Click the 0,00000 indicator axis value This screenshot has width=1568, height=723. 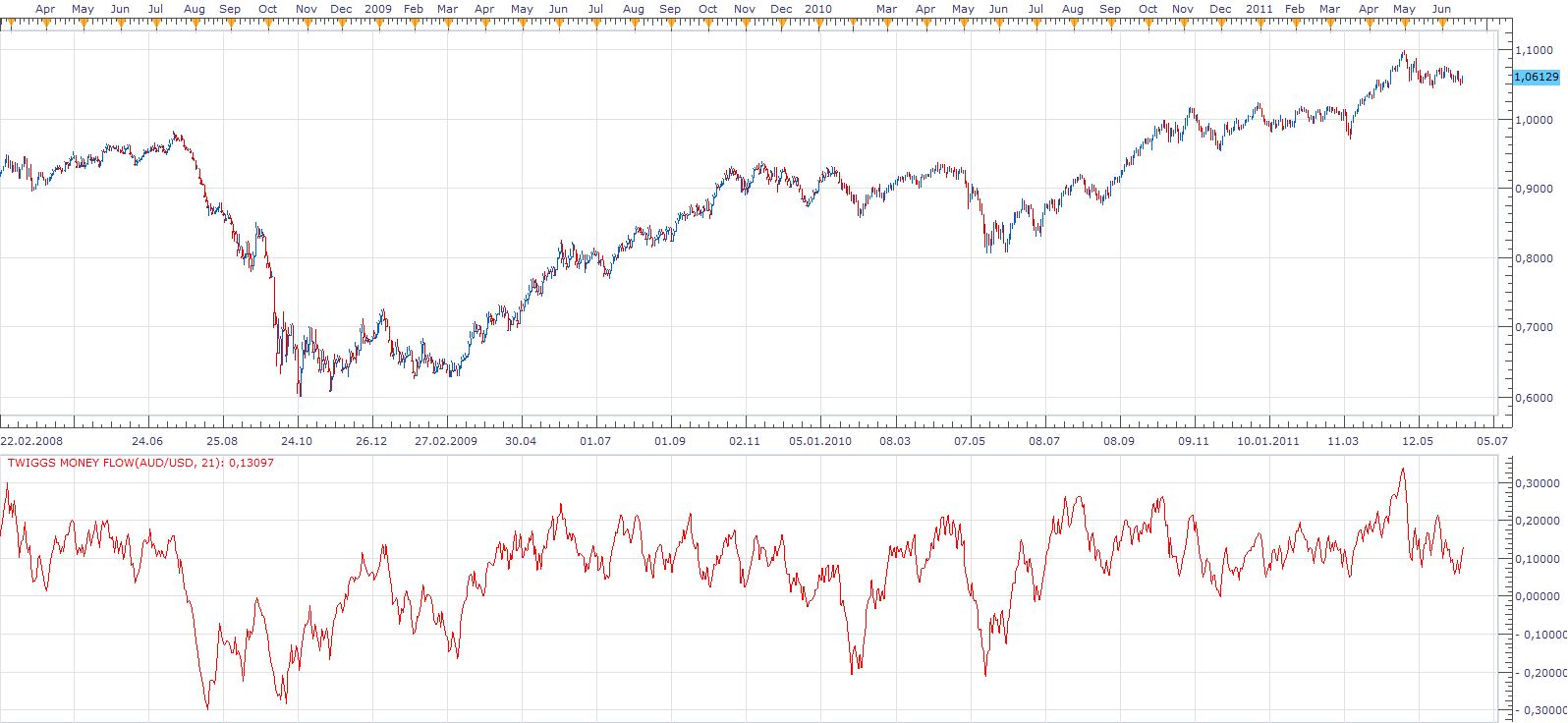point(1540,596)
